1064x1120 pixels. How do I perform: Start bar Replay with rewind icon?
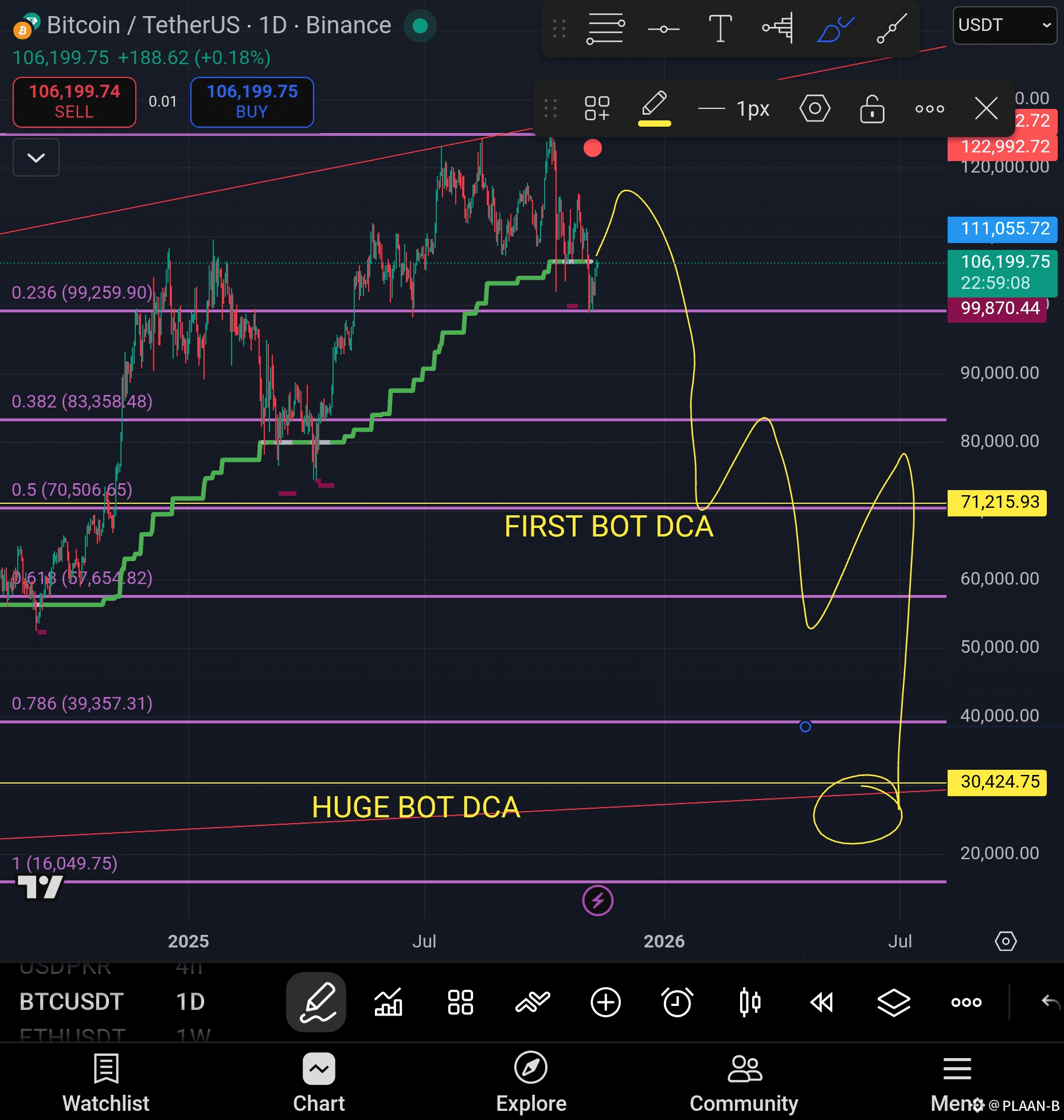[x=822, y=1002]
